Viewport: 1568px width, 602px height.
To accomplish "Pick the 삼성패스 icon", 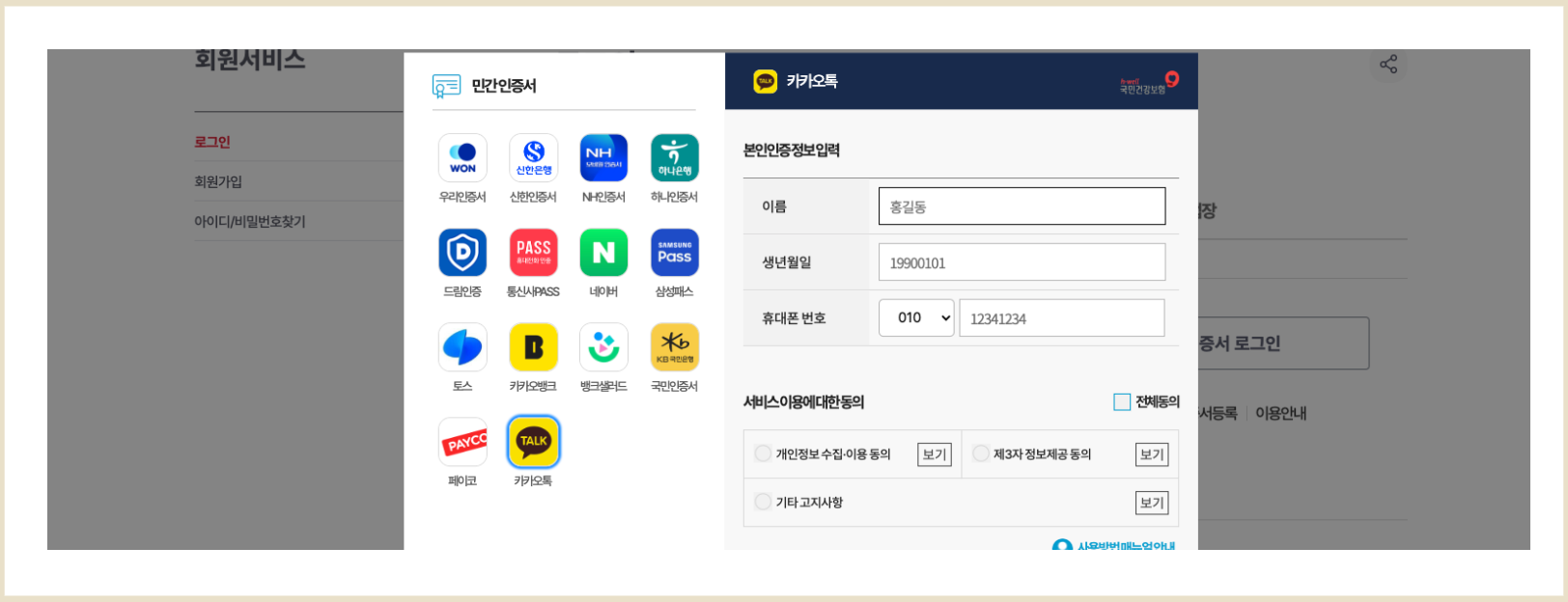I will click(675, 252).
